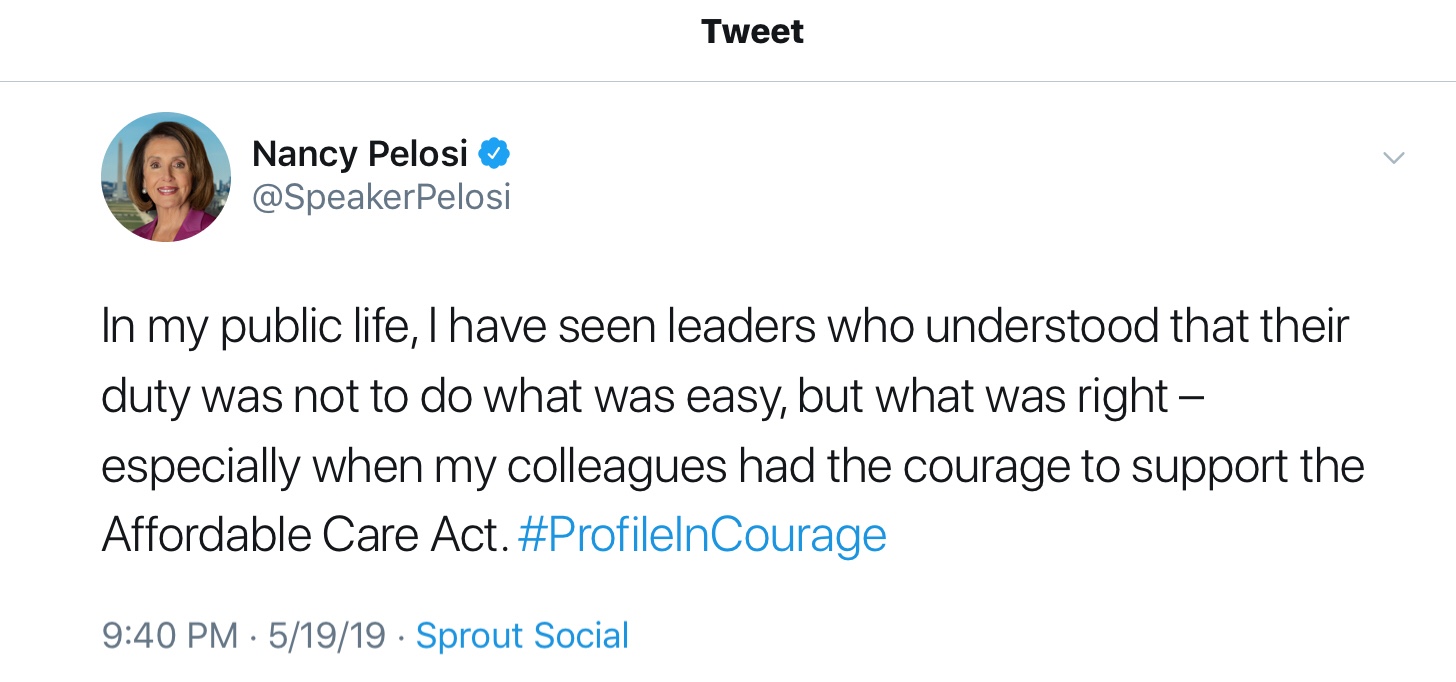Open the tweet options chevron menu
The width and height of the screenshot is (1456, 682).
coord(1392,158)
